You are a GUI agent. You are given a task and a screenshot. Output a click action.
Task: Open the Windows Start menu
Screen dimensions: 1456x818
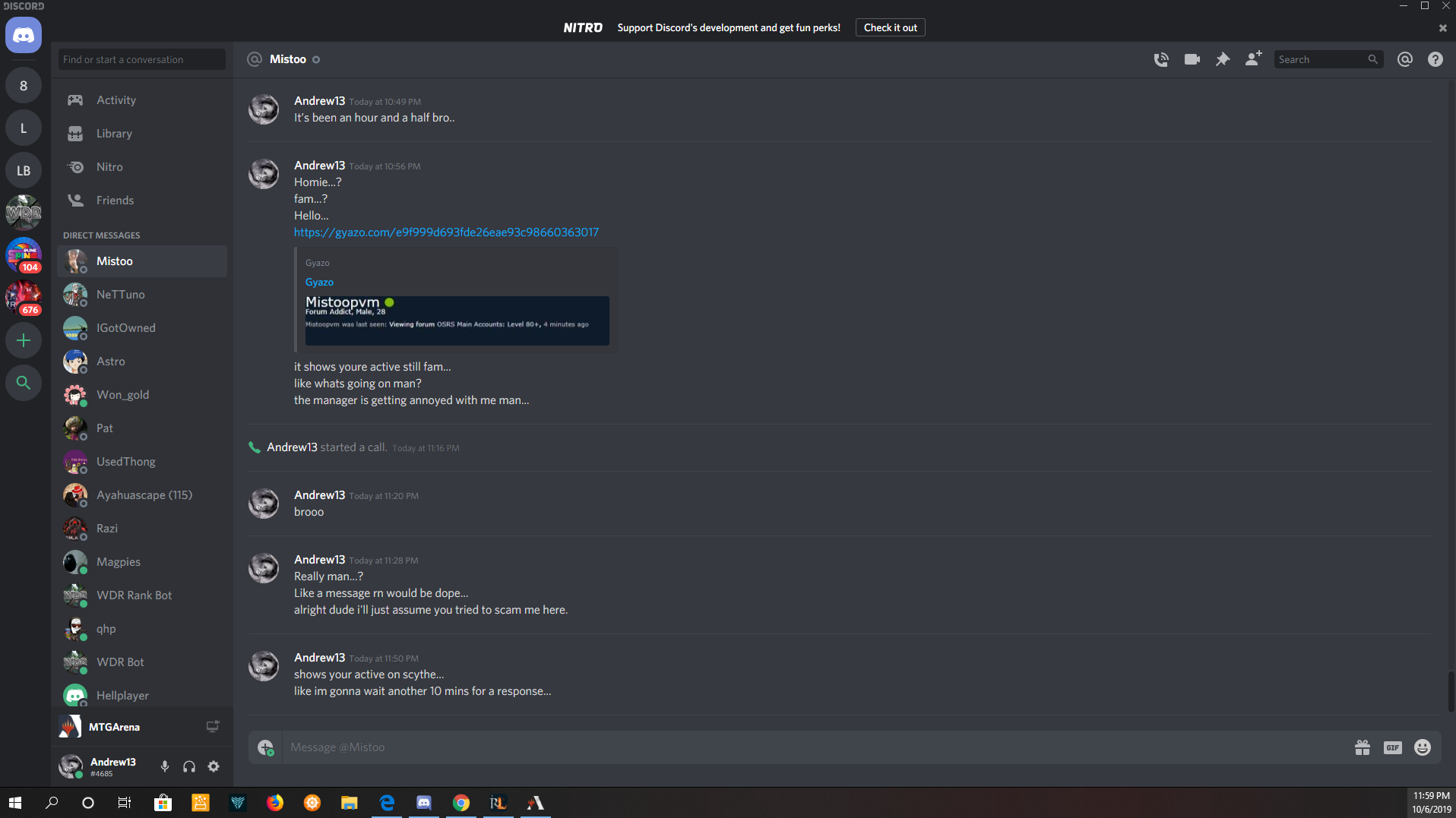pos(15,803)
